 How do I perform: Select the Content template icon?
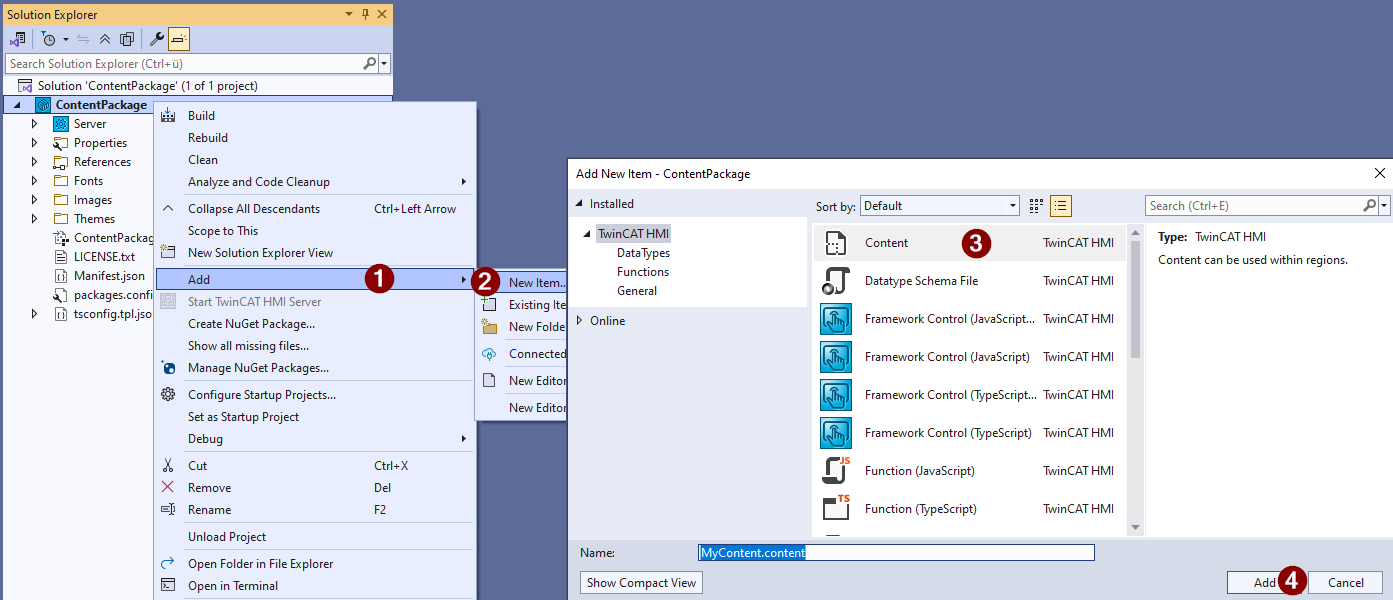click(x=835, y=243)
